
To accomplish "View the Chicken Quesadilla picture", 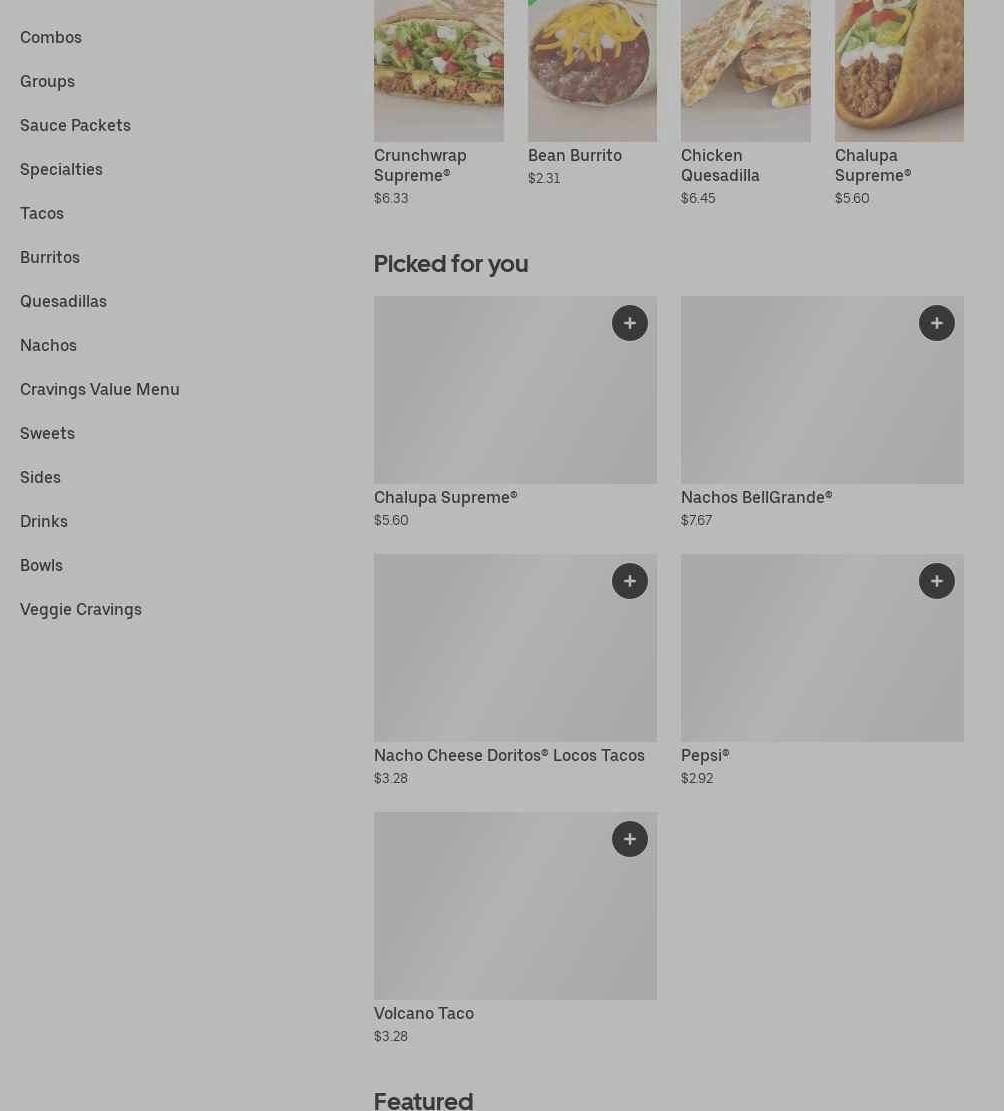I will coord(746,70).
